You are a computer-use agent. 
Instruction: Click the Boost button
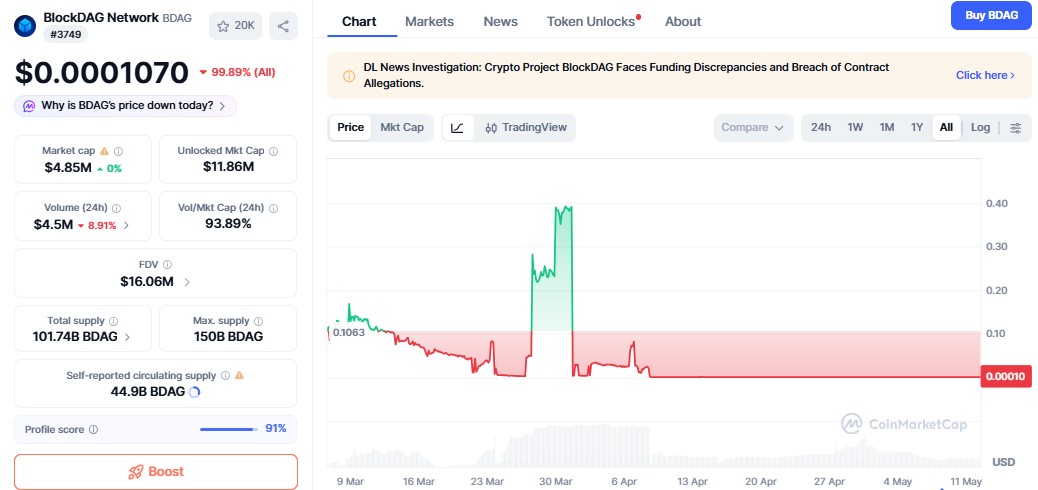[x=156, y=471]
